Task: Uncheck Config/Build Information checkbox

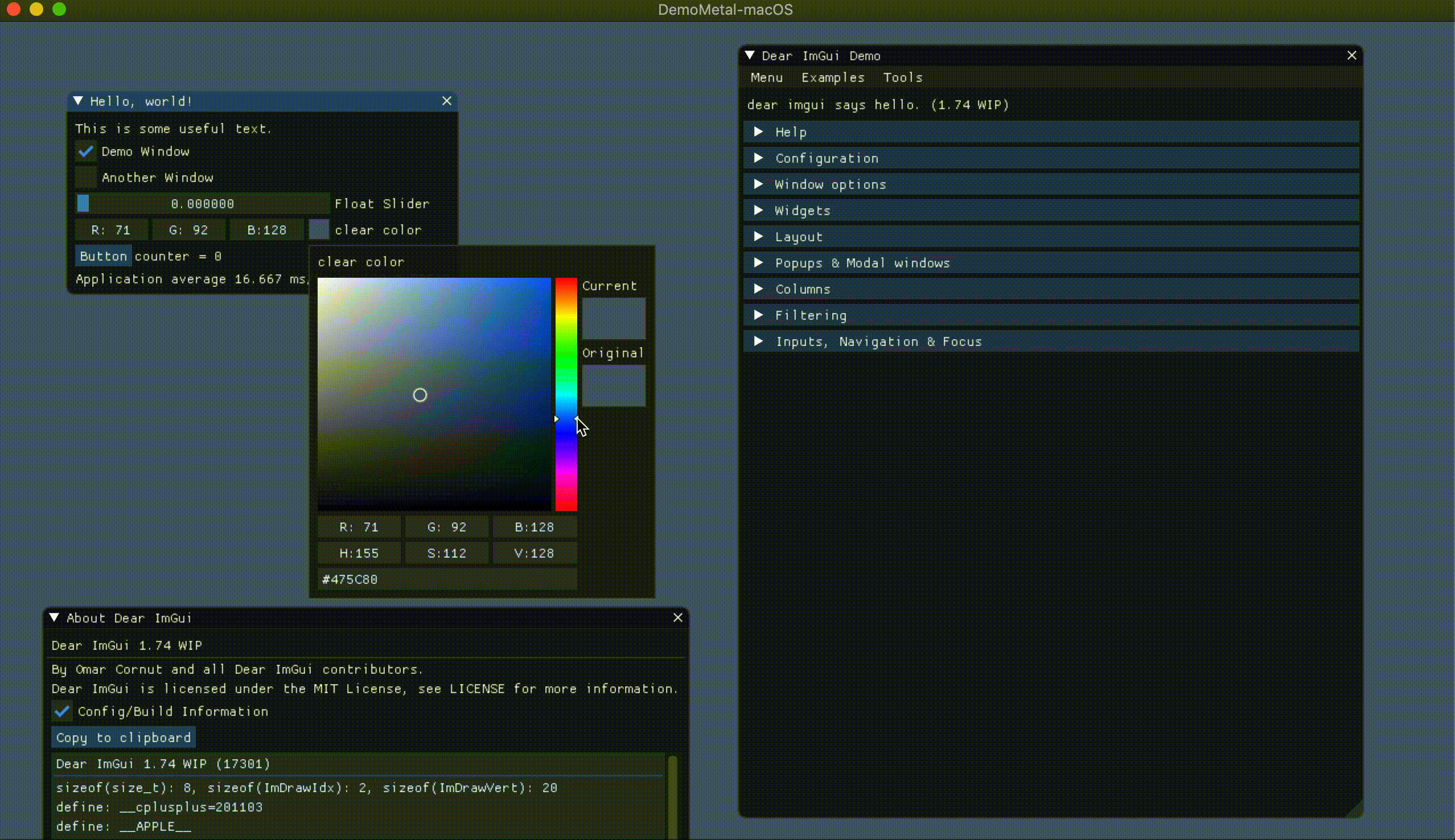Action: [62, 711]
